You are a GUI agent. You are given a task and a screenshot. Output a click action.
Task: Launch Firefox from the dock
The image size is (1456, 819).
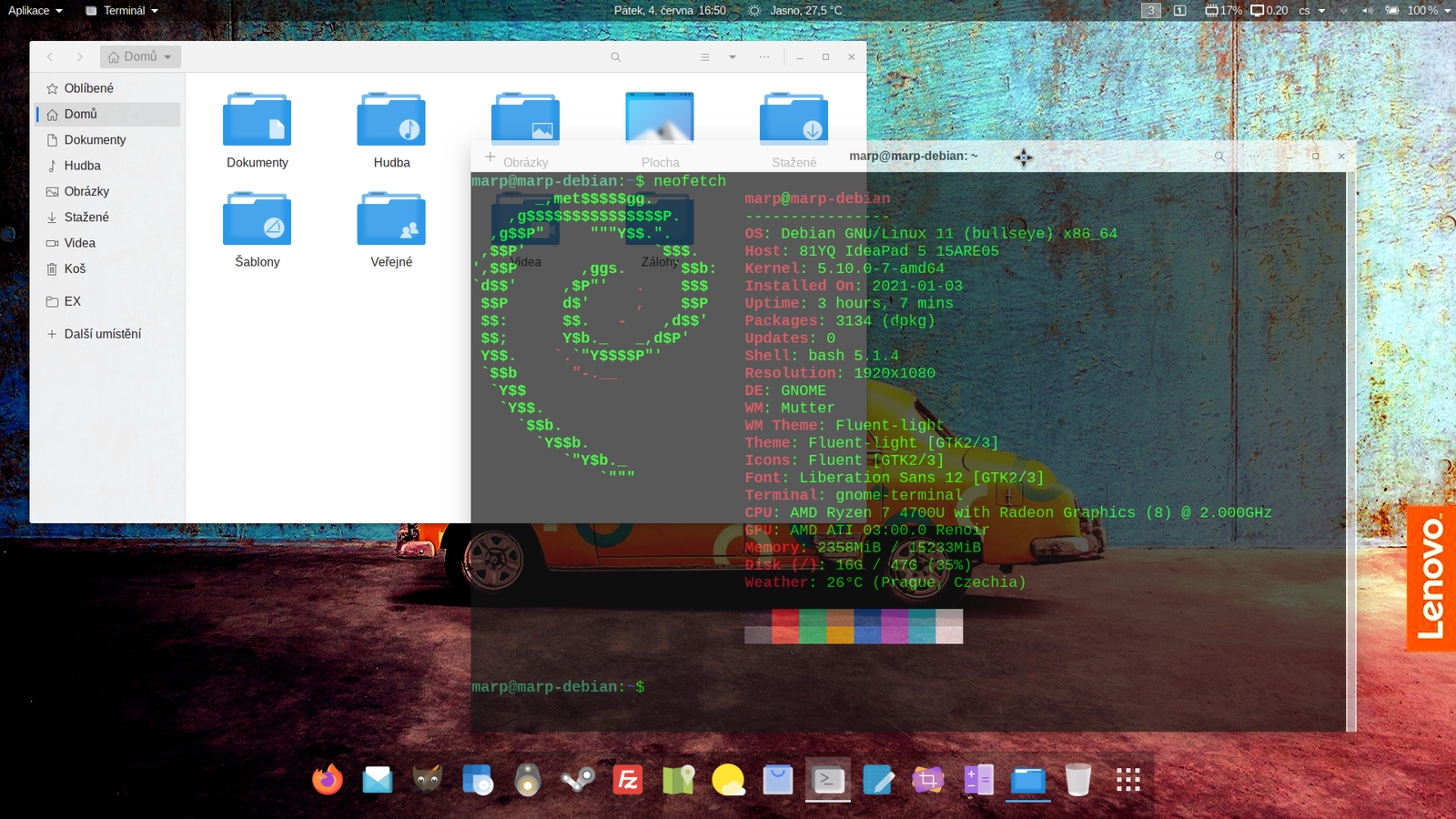[x=328, y=780]
